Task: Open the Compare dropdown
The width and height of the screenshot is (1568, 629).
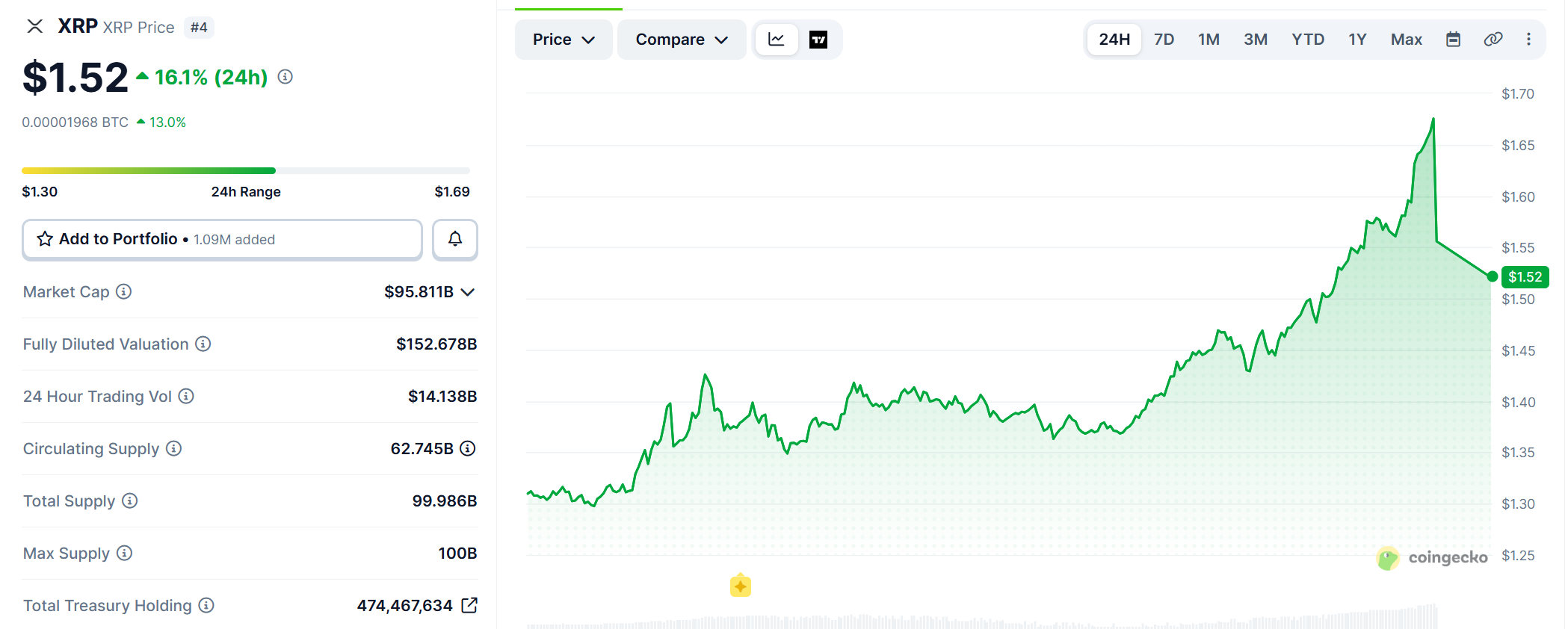Action: [682, 40]
